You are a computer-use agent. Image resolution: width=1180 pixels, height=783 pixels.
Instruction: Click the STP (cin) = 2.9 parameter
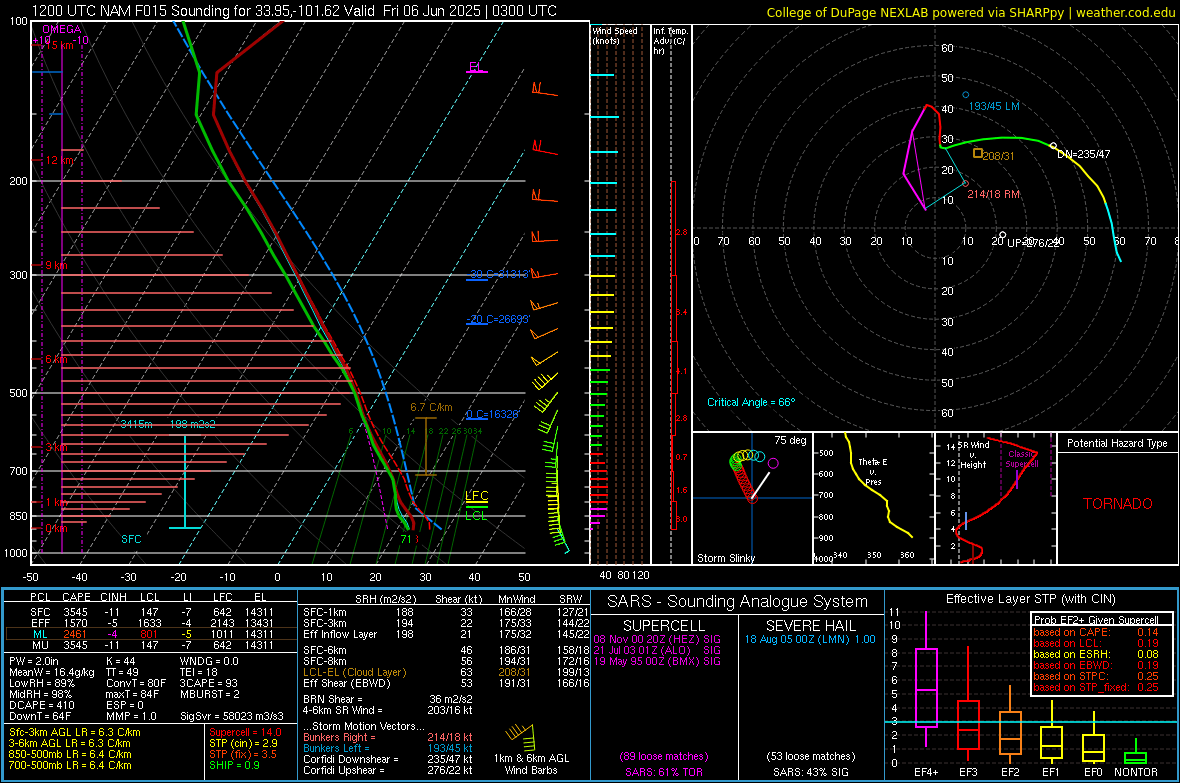tap(243, 743)
